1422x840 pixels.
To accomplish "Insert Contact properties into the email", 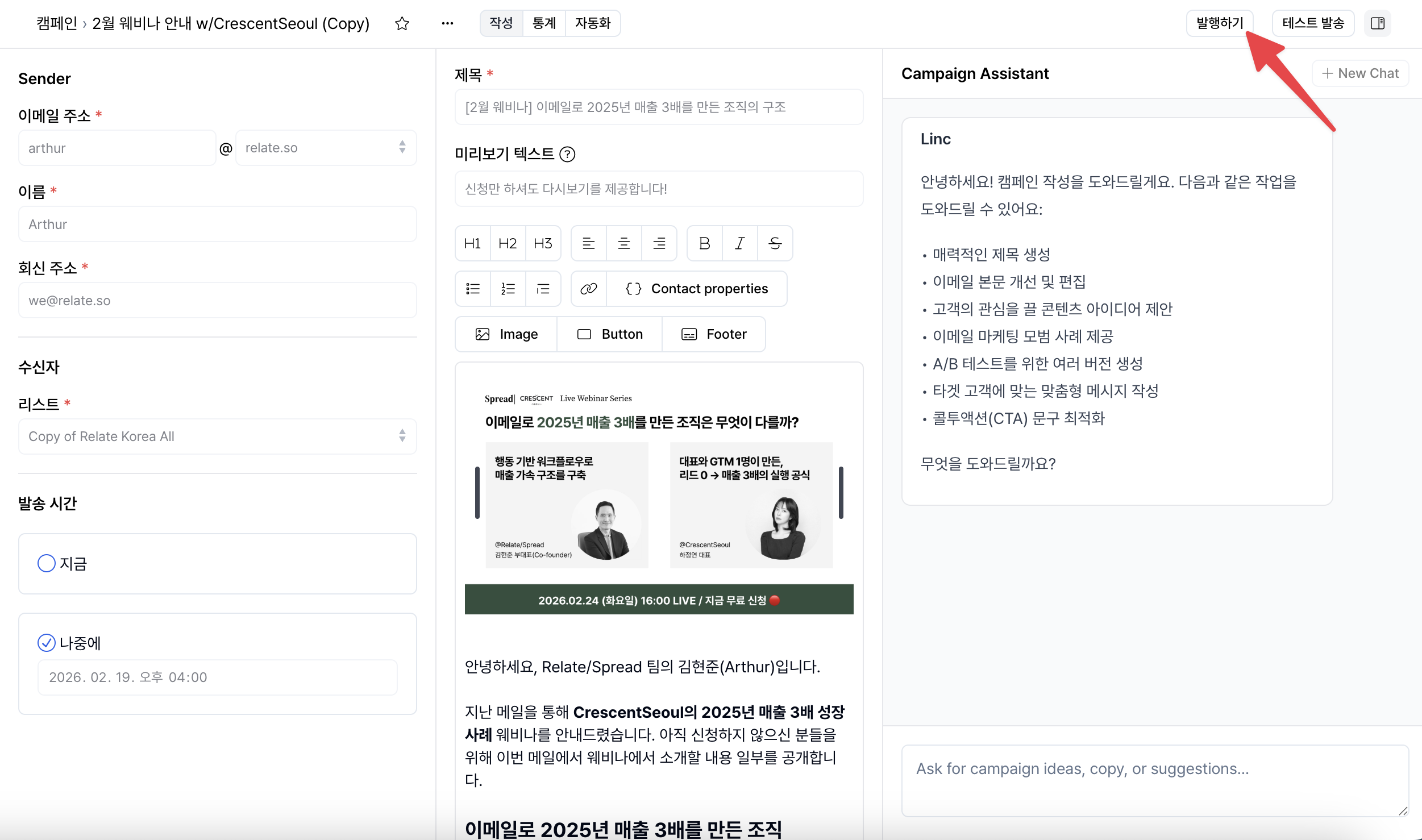I will click(x=699, y=288).
